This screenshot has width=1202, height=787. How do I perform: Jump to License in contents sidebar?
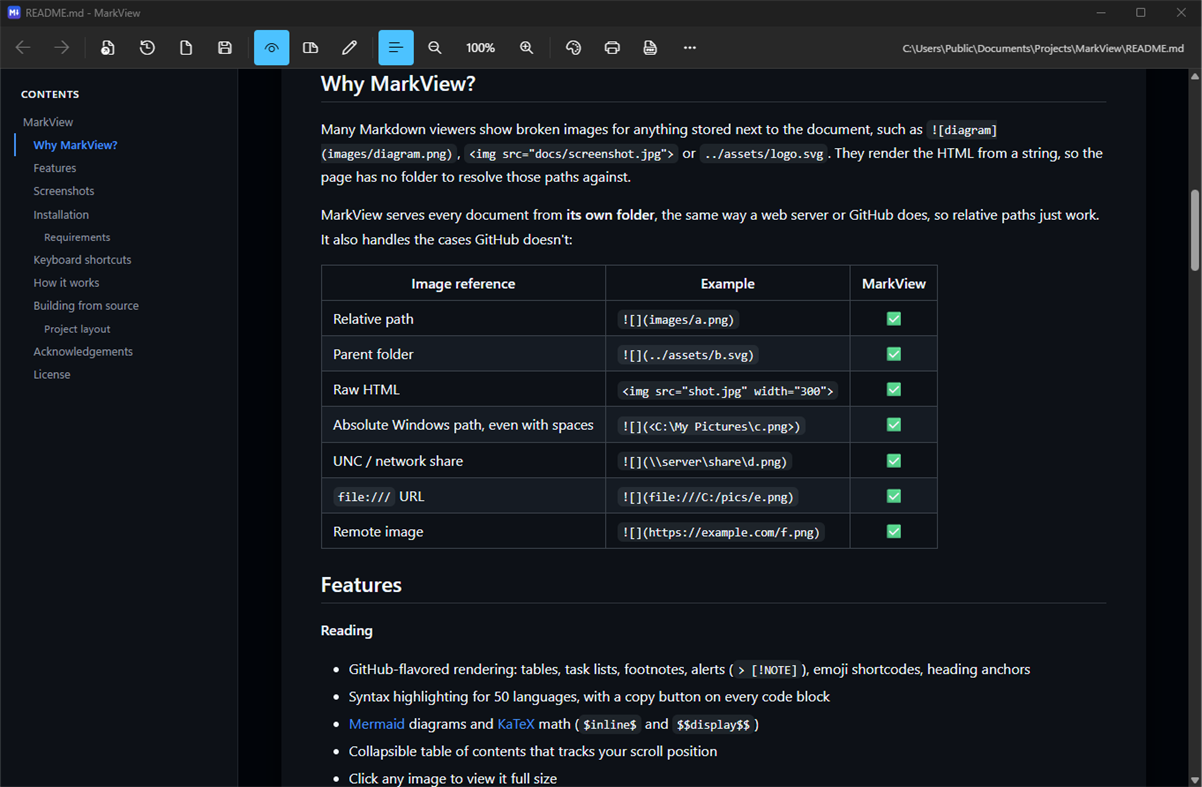52,375
